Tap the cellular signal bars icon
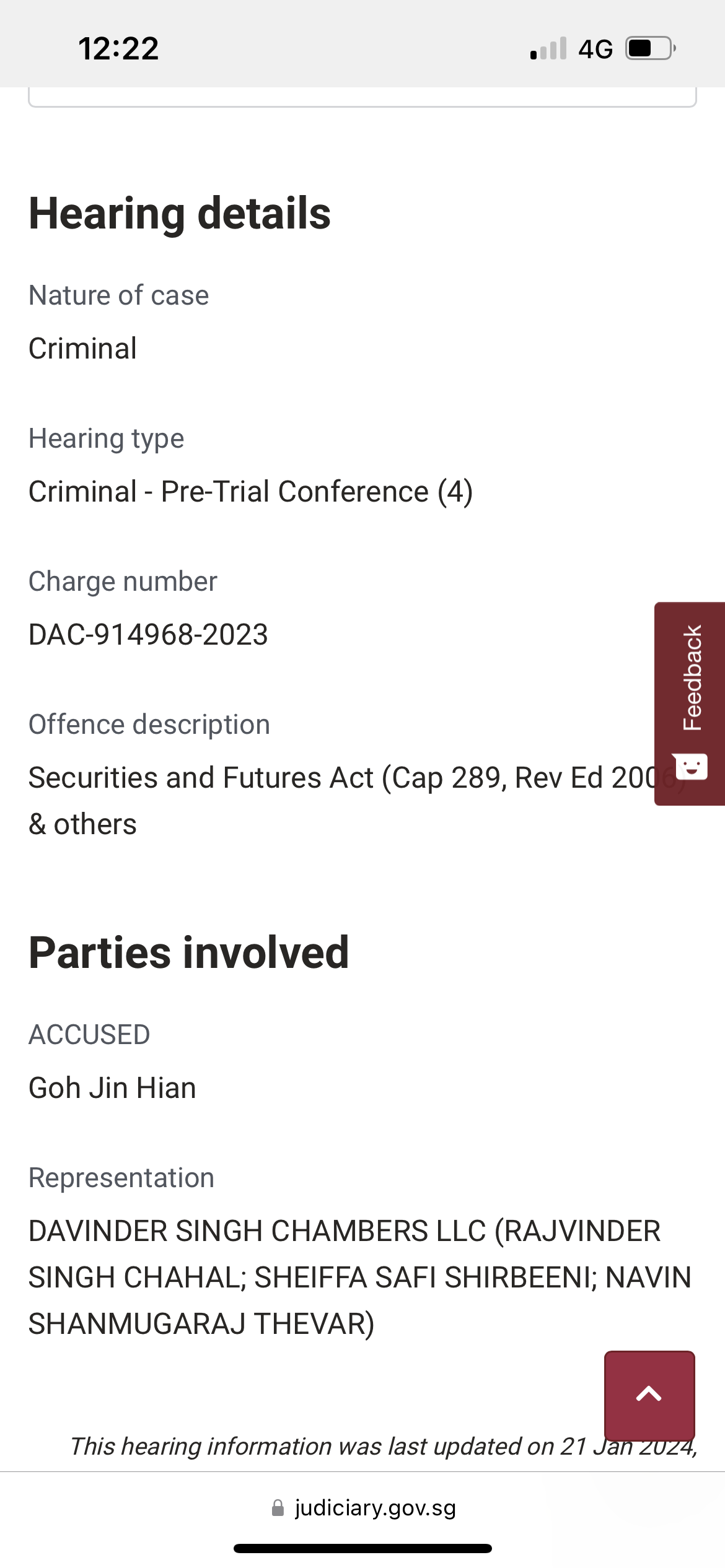Screen dimensions: 725x1568 548,48
